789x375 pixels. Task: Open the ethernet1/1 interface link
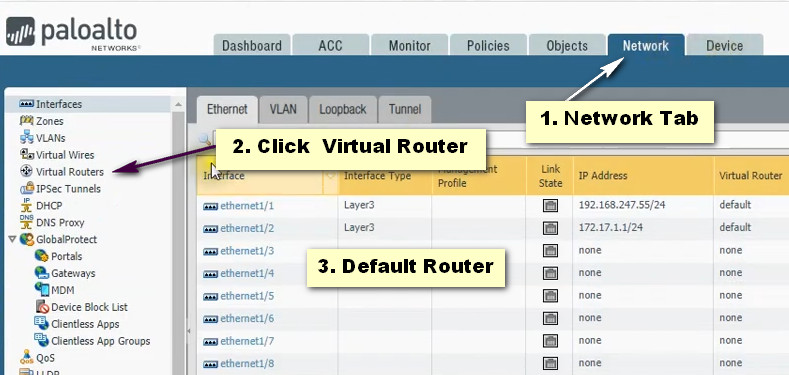[247, 206]
